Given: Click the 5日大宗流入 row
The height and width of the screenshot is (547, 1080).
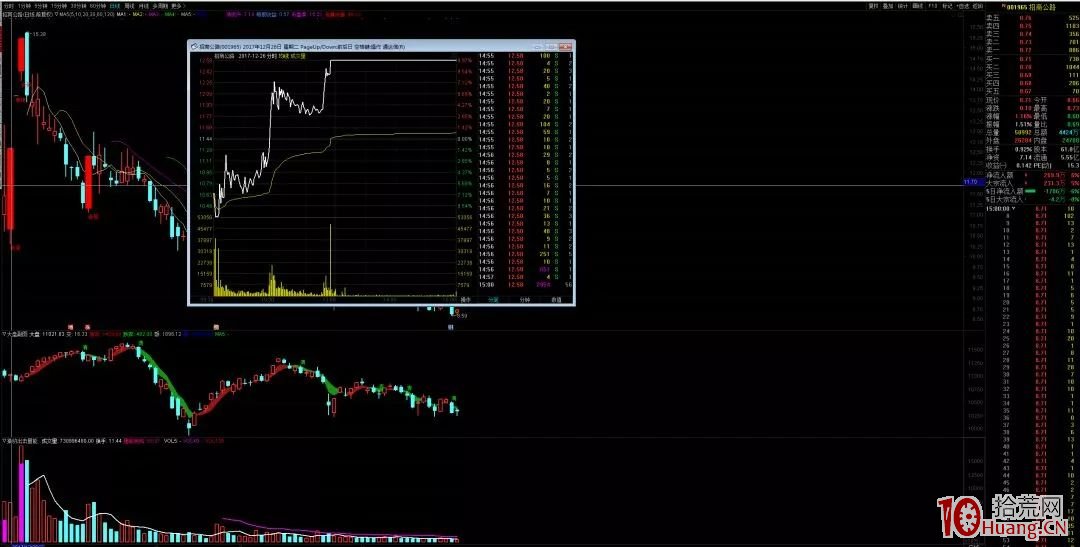Looking at the screenshot, I should [x=1030, y=199].
